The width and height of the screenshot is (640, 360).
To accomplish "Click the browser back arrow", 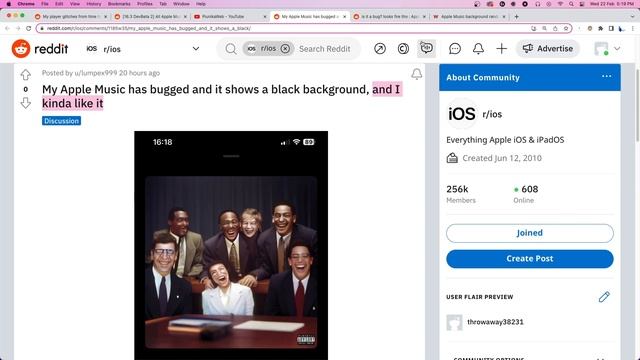I will point(7,28).
